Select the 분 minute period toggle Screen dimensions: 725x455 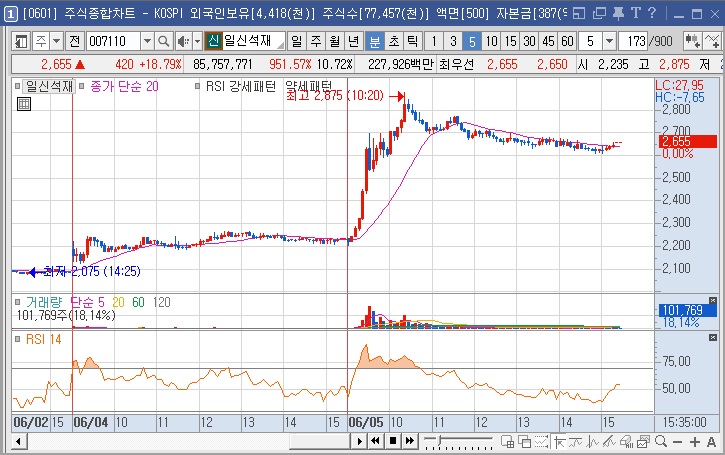375,41
